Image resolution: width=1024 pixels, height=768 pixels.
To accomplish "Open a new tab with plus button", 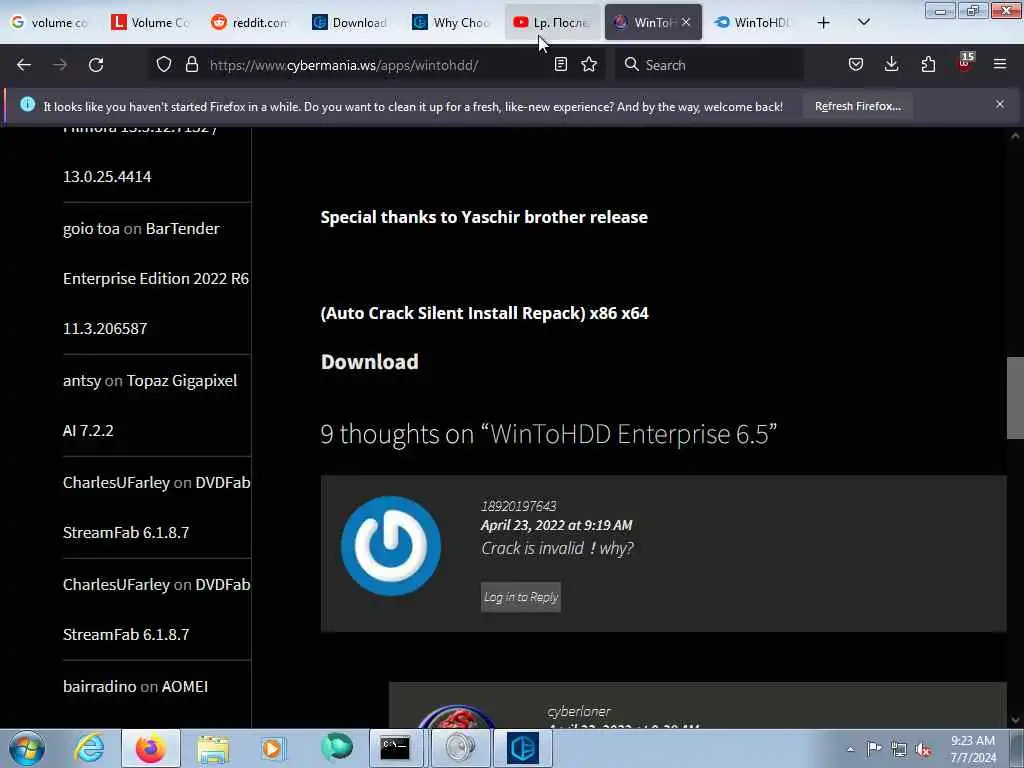I will (824, 22).
